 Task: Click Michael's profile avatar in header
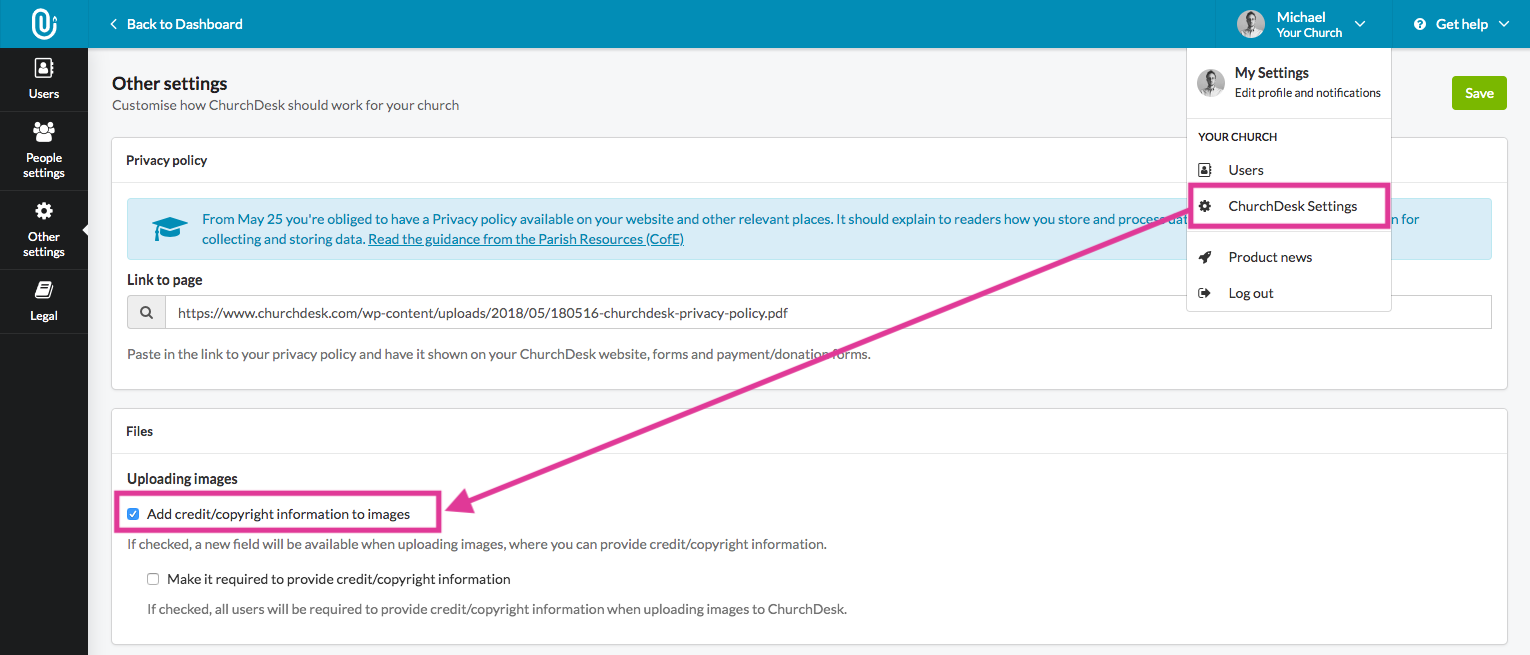pyautogui.click(x=1251, y=24)
